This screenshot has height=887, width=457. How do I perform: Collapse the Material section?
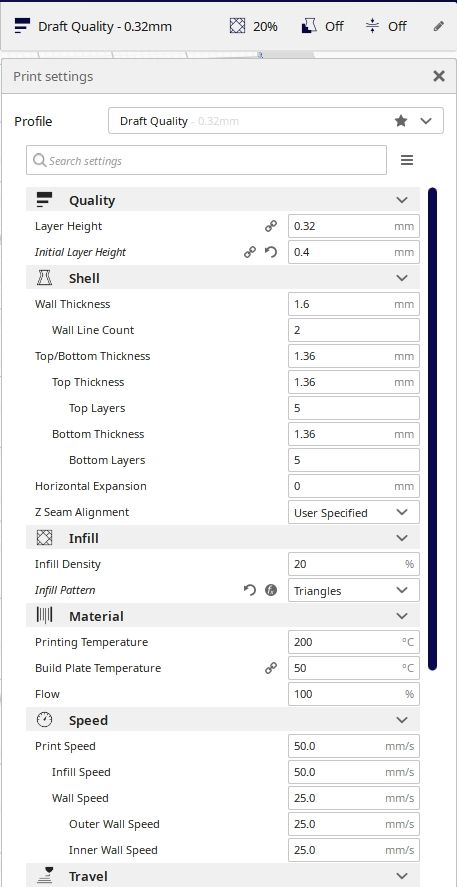(402, 616)
